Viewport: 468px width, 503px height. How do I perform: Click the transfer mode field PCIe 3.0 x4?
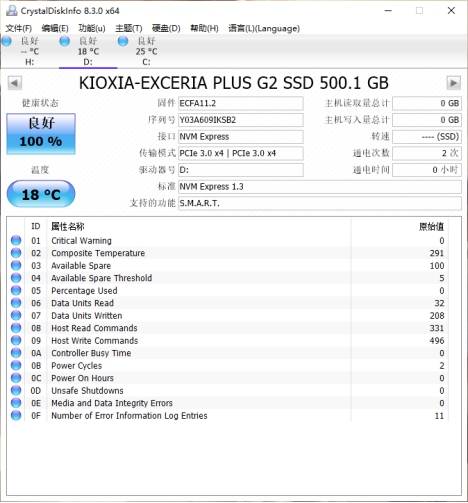[x=241, y=153]
